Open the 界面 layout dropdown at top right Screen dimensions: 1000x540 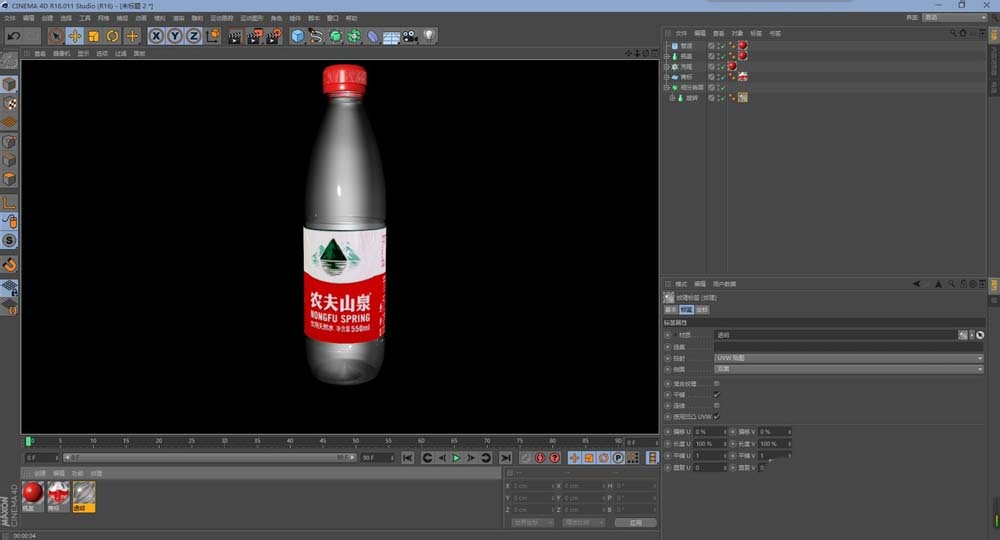953,17
